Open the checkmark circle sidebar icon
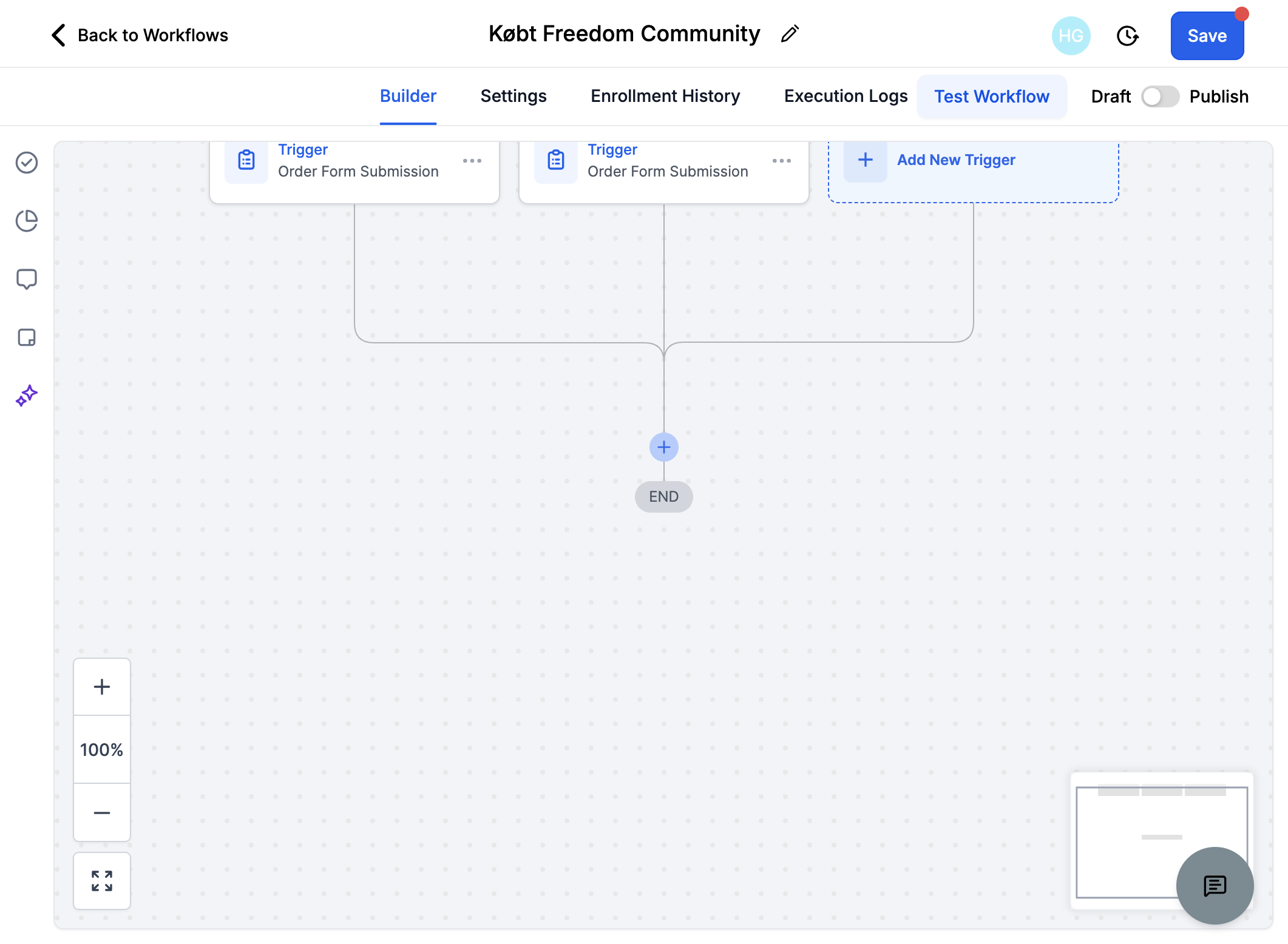The height and width of the screenshot is (944, 1288). 27,163
